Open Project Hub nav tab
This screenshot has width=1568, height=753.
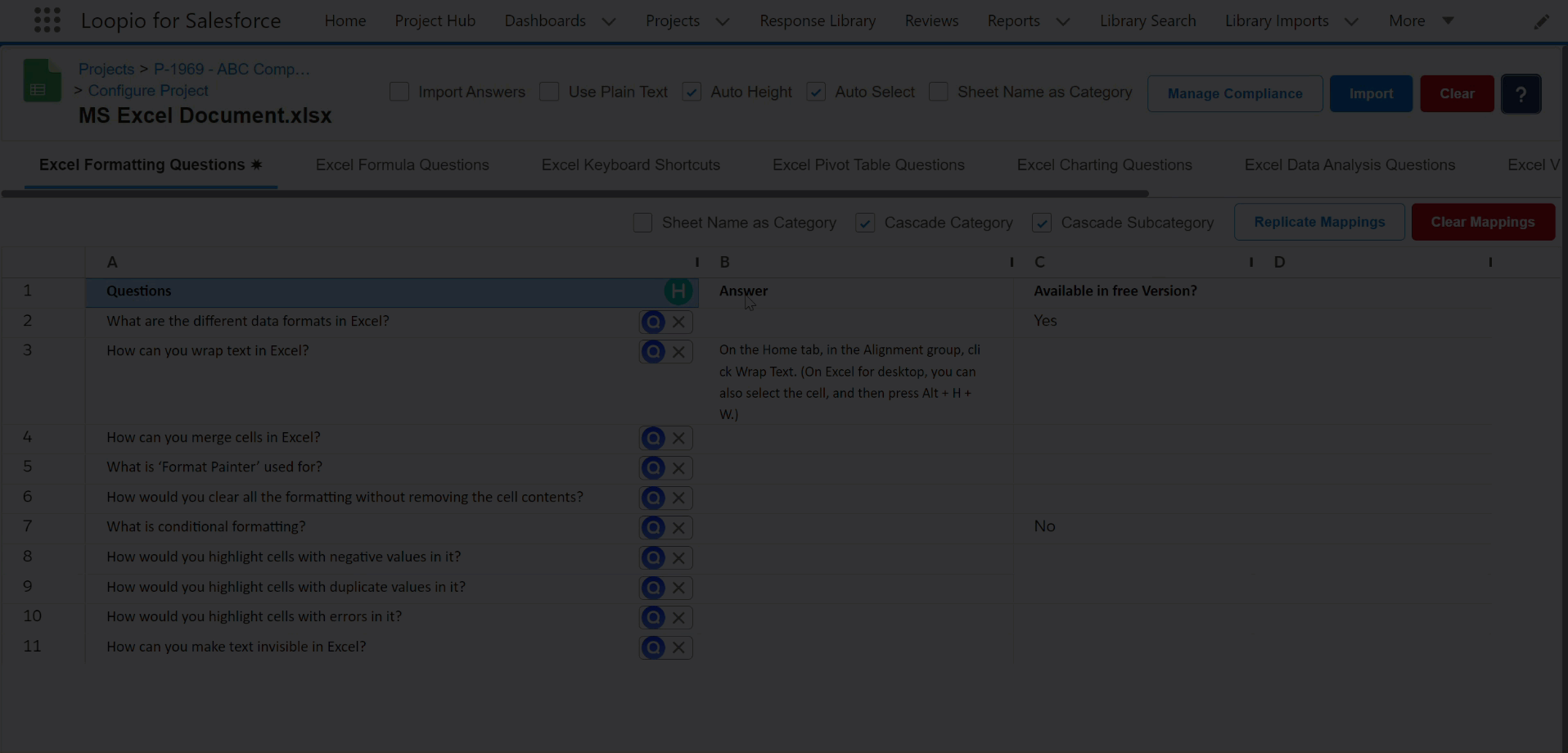coord(435,20)
